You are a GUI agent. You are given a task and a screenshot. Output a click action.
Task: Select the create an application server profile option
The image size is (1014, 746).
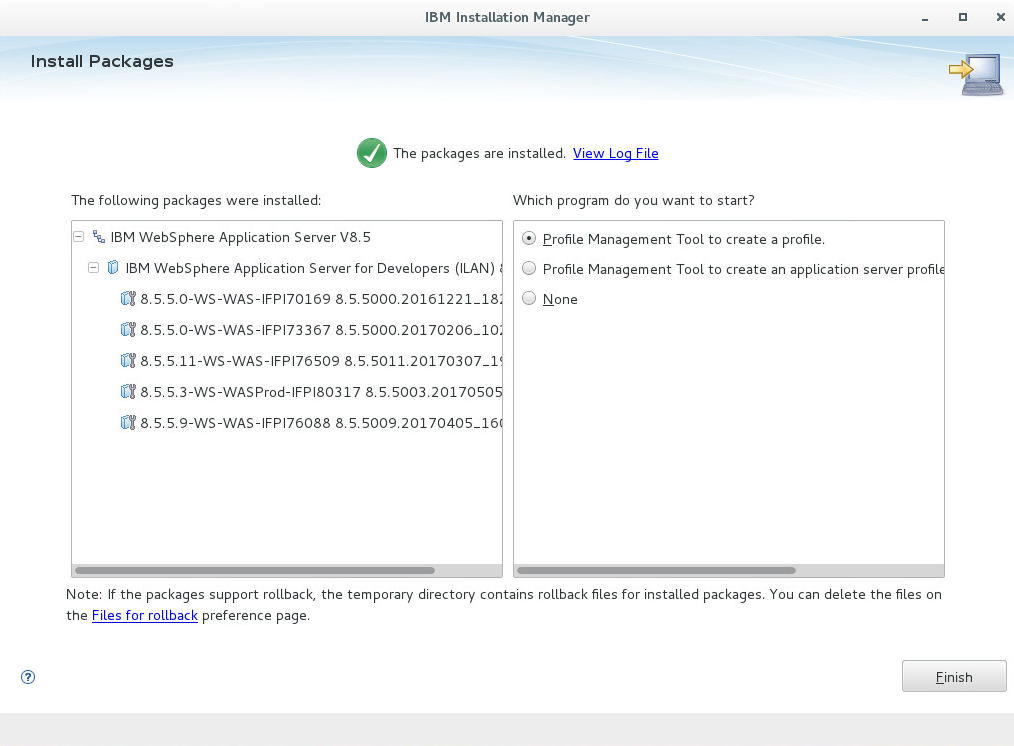tap(529, 268)
